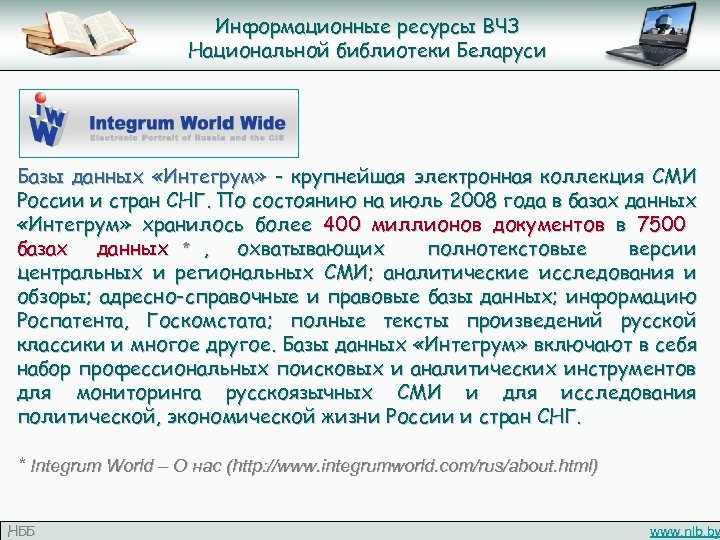720x540 pixels.
Task: Click the asterisk after 'базах данных'
Action: point(186,247)
